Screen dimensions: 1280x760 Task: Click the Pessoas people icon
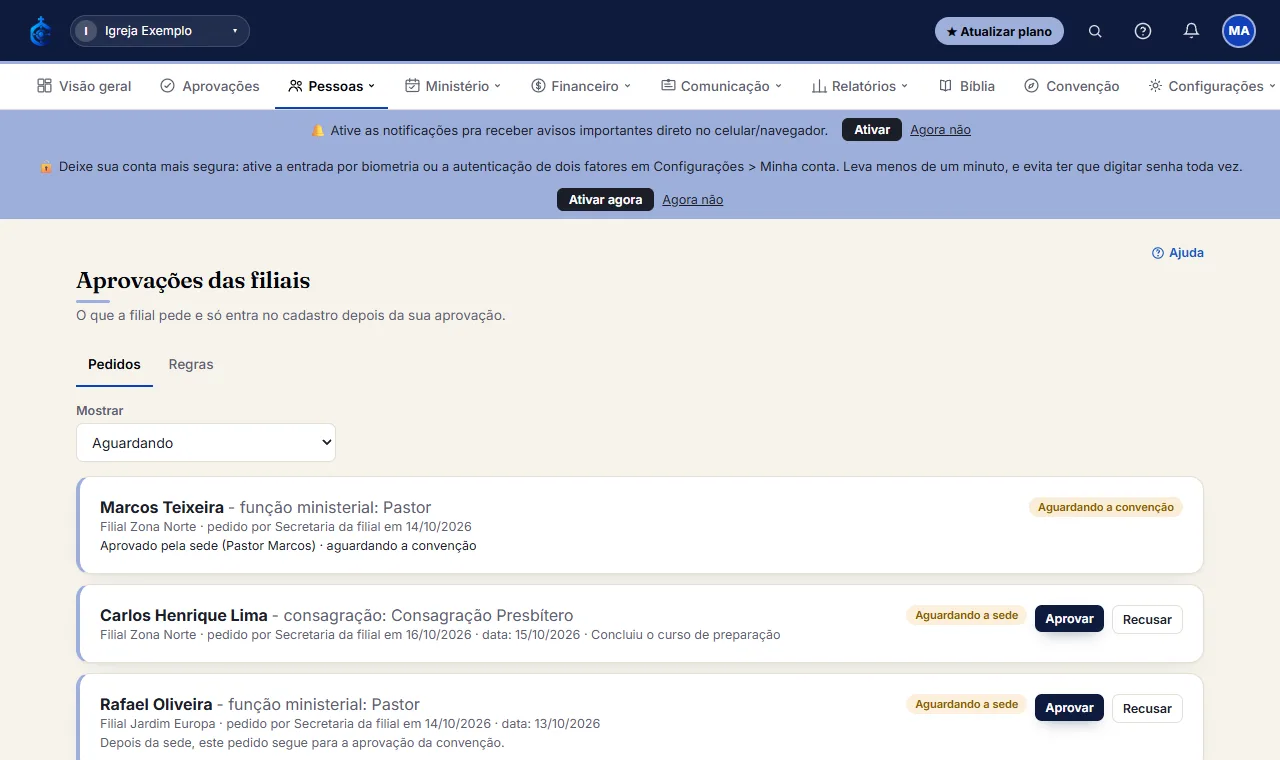(x=295, y=86)
